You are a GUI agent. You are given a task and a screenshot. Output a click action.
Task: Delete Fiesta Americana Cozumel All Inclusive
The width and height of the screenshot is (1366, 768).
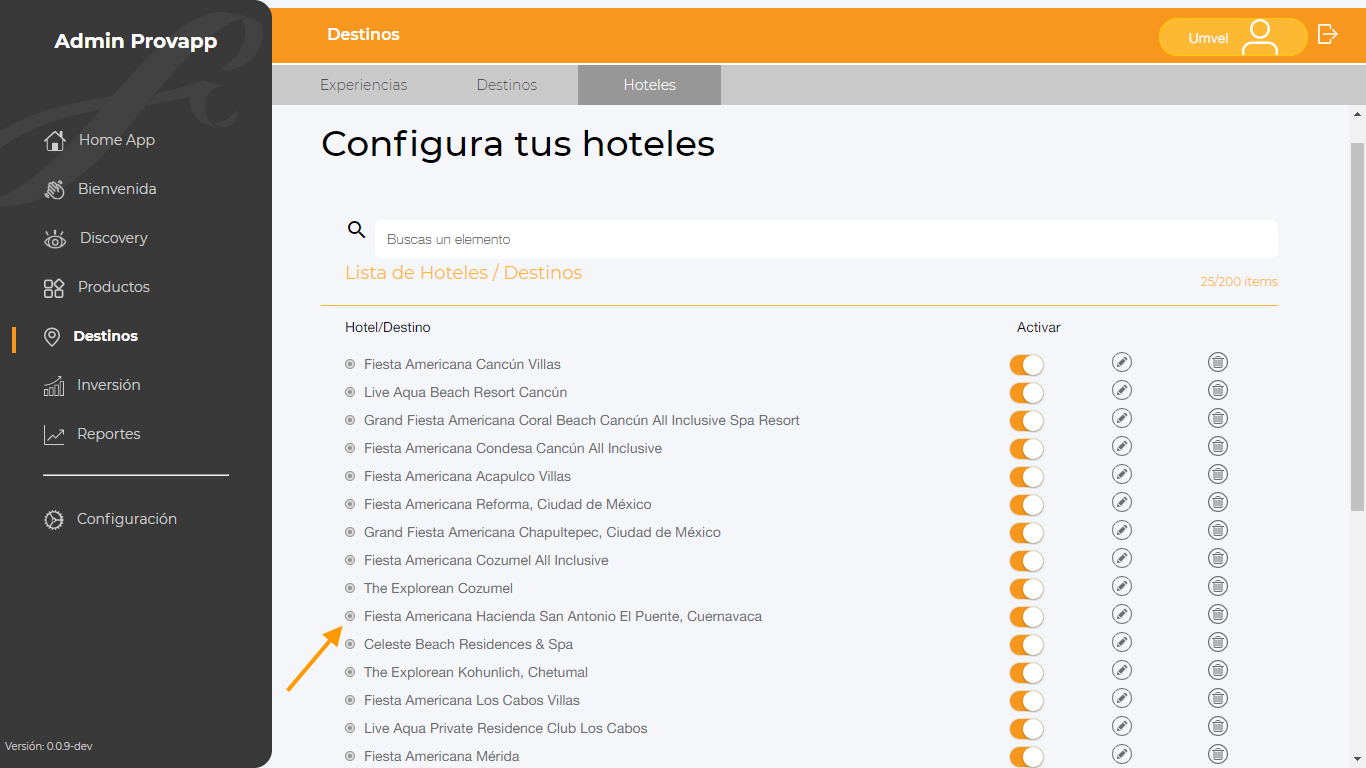(1218, 558)
